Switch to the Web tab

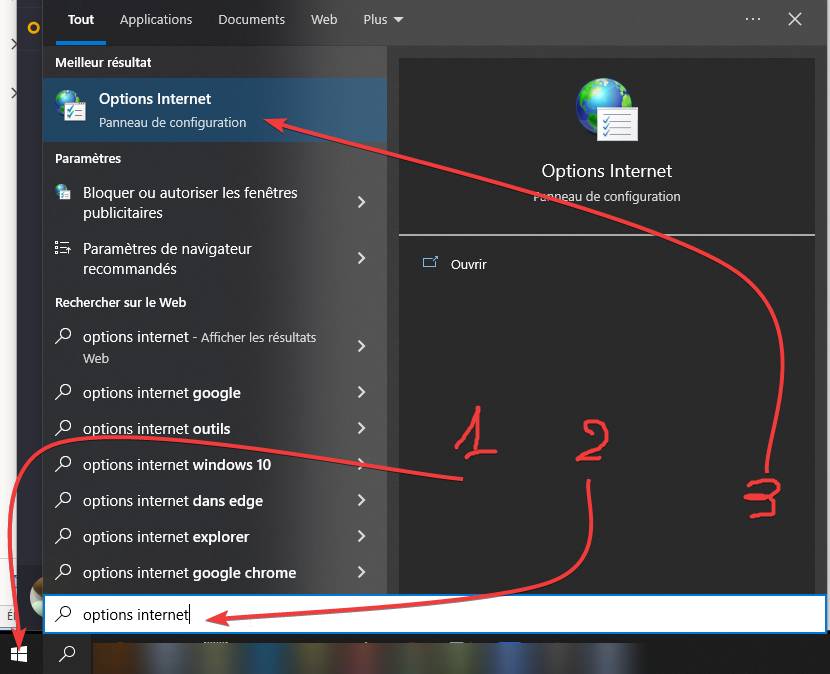pos(324,20)
